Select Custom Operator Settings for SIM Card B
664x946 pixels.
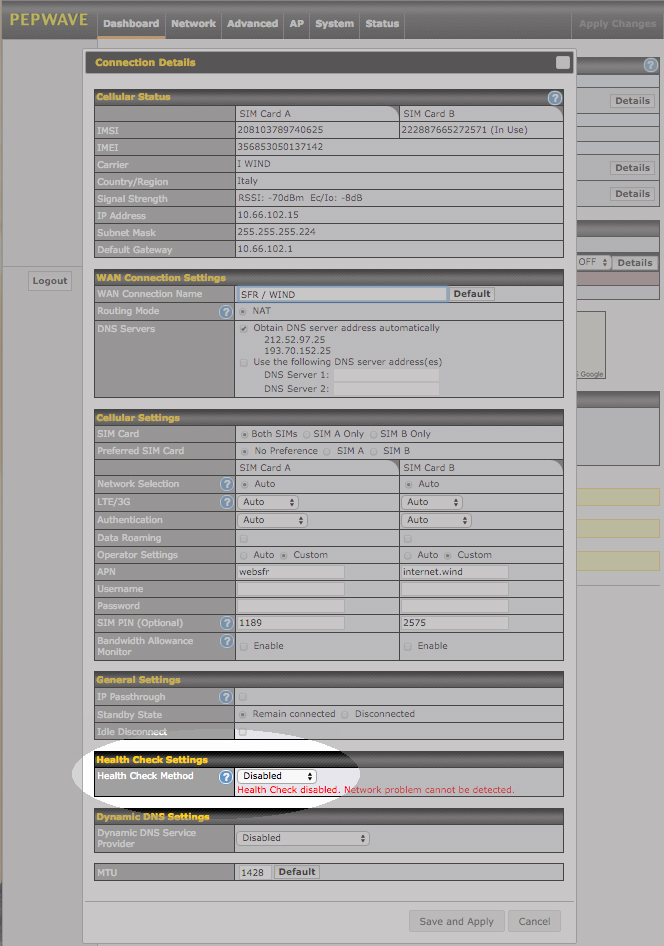tap(447, 556)
